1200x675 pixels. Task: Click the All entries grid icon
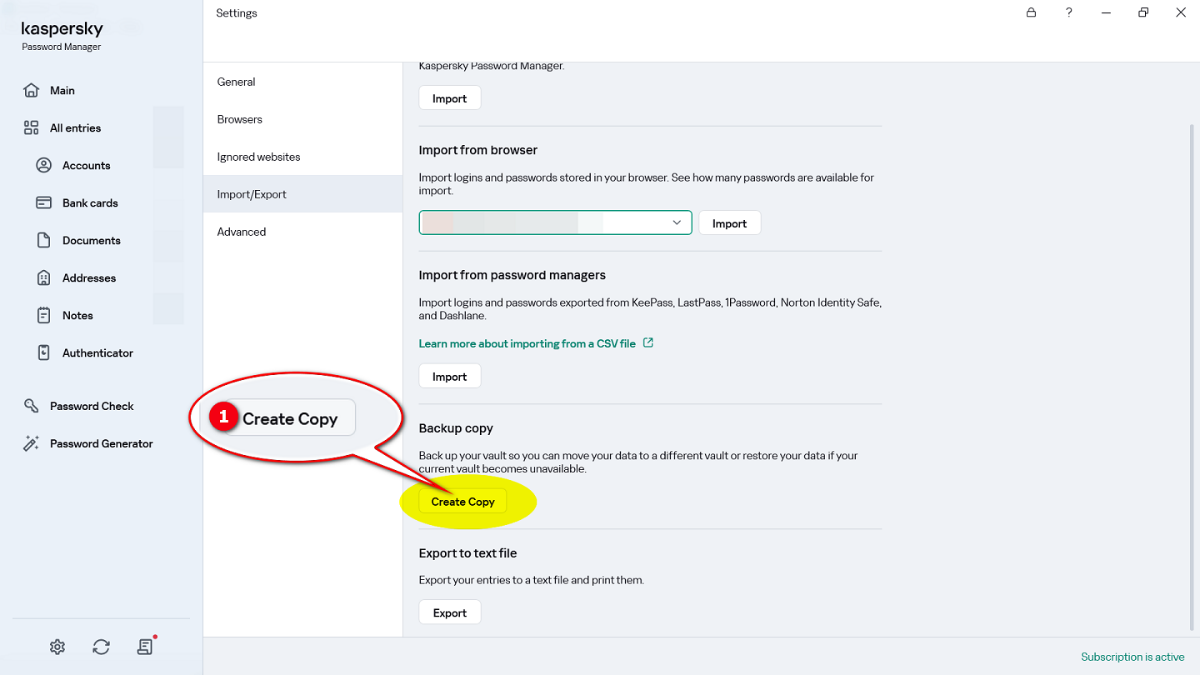tap(31, 128)
